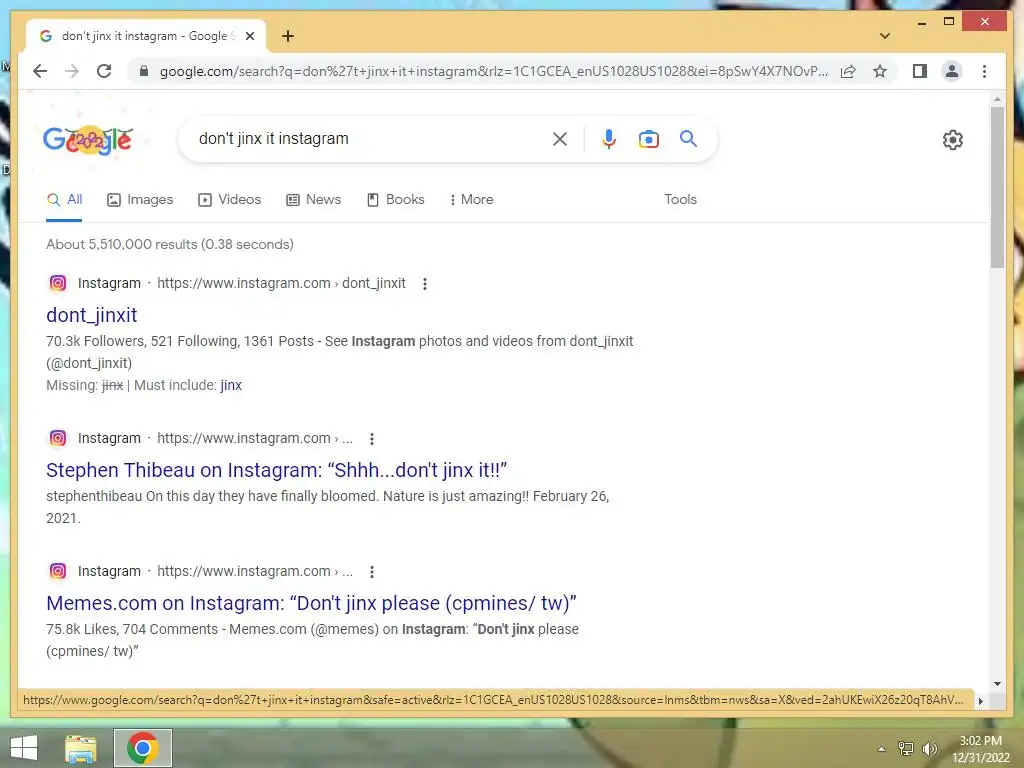The image size is (1024, 768).
Task: Click the Google doodle logo
Action: 88,139
